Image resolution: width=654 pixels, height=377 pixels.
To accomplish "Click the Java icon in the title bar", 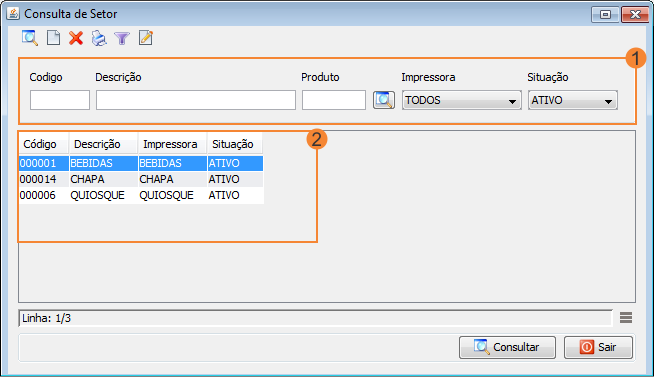I will (13, 14).
